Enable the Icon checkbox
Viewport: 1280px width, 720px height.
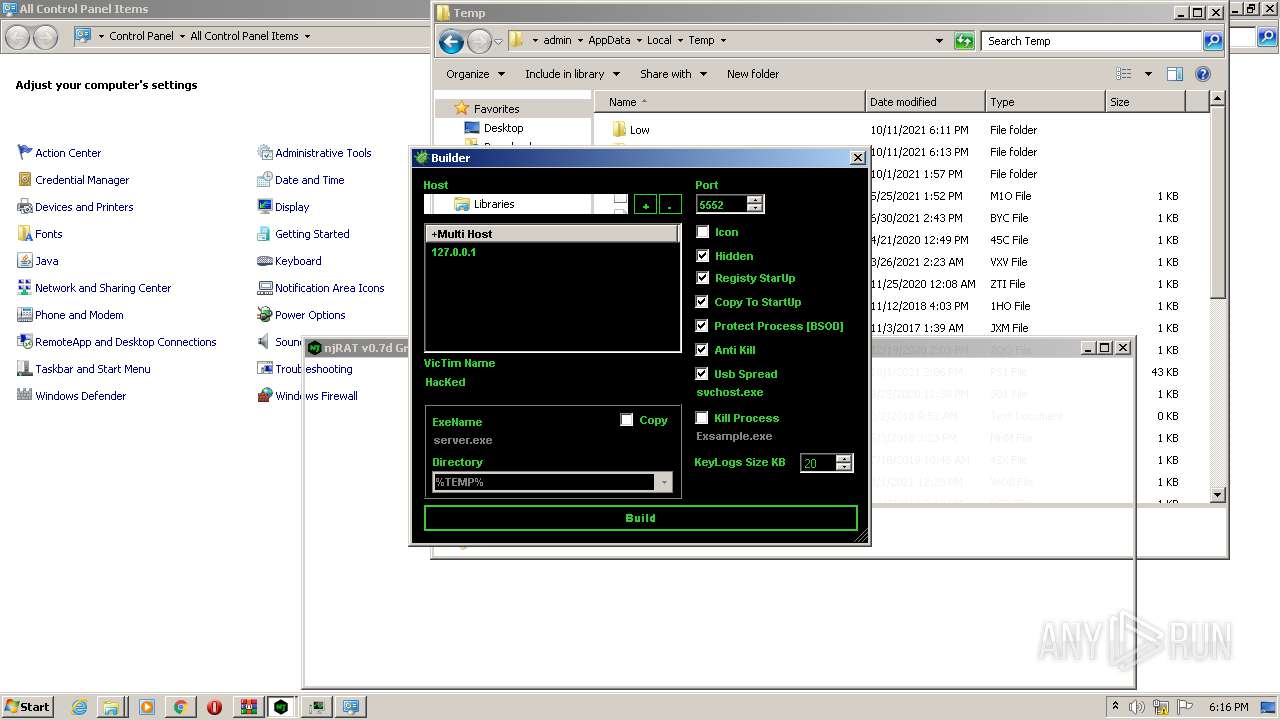702,232
